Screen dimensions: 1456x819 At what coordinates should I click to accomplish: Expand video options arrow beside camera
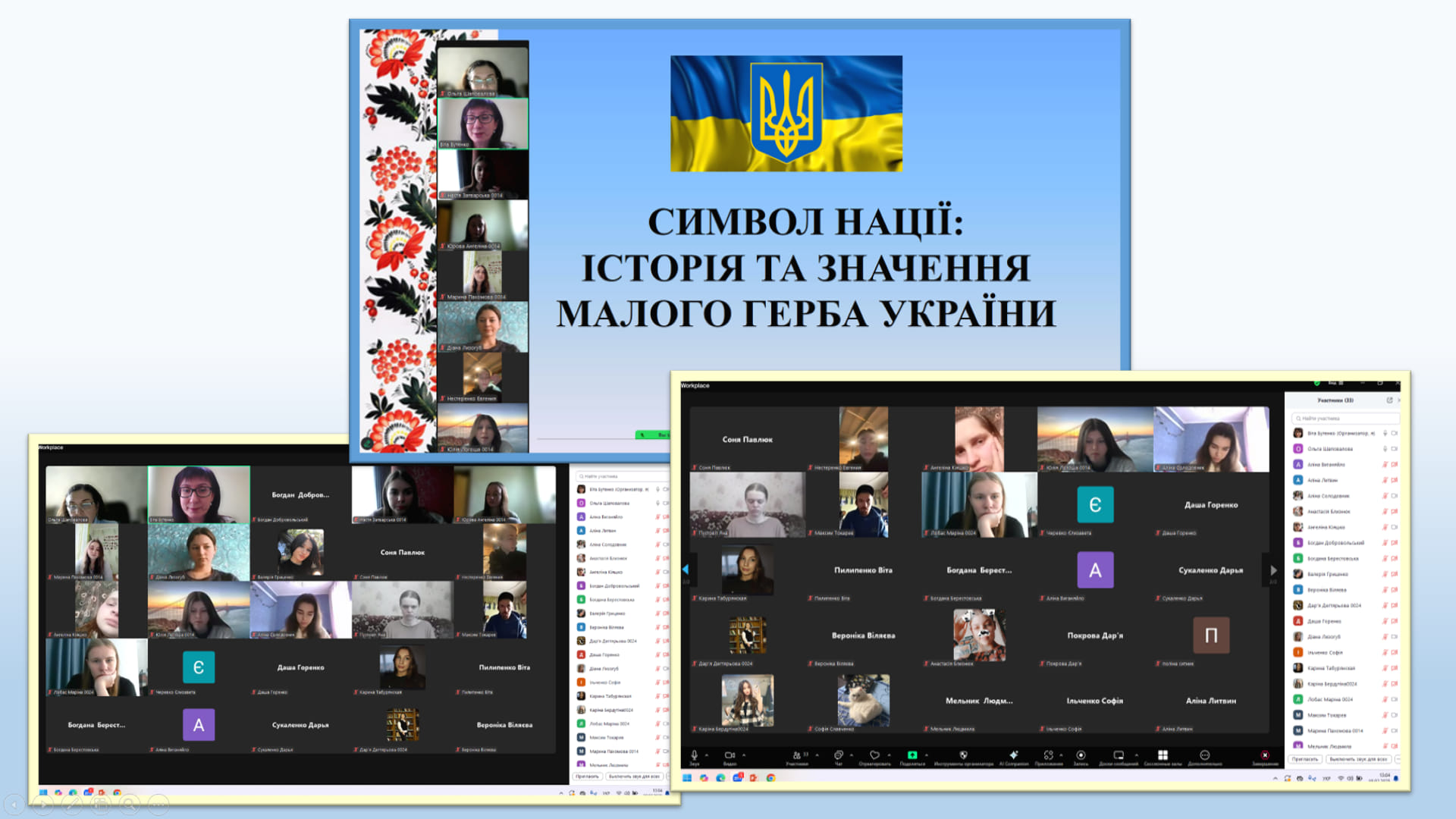coord(744,755)
